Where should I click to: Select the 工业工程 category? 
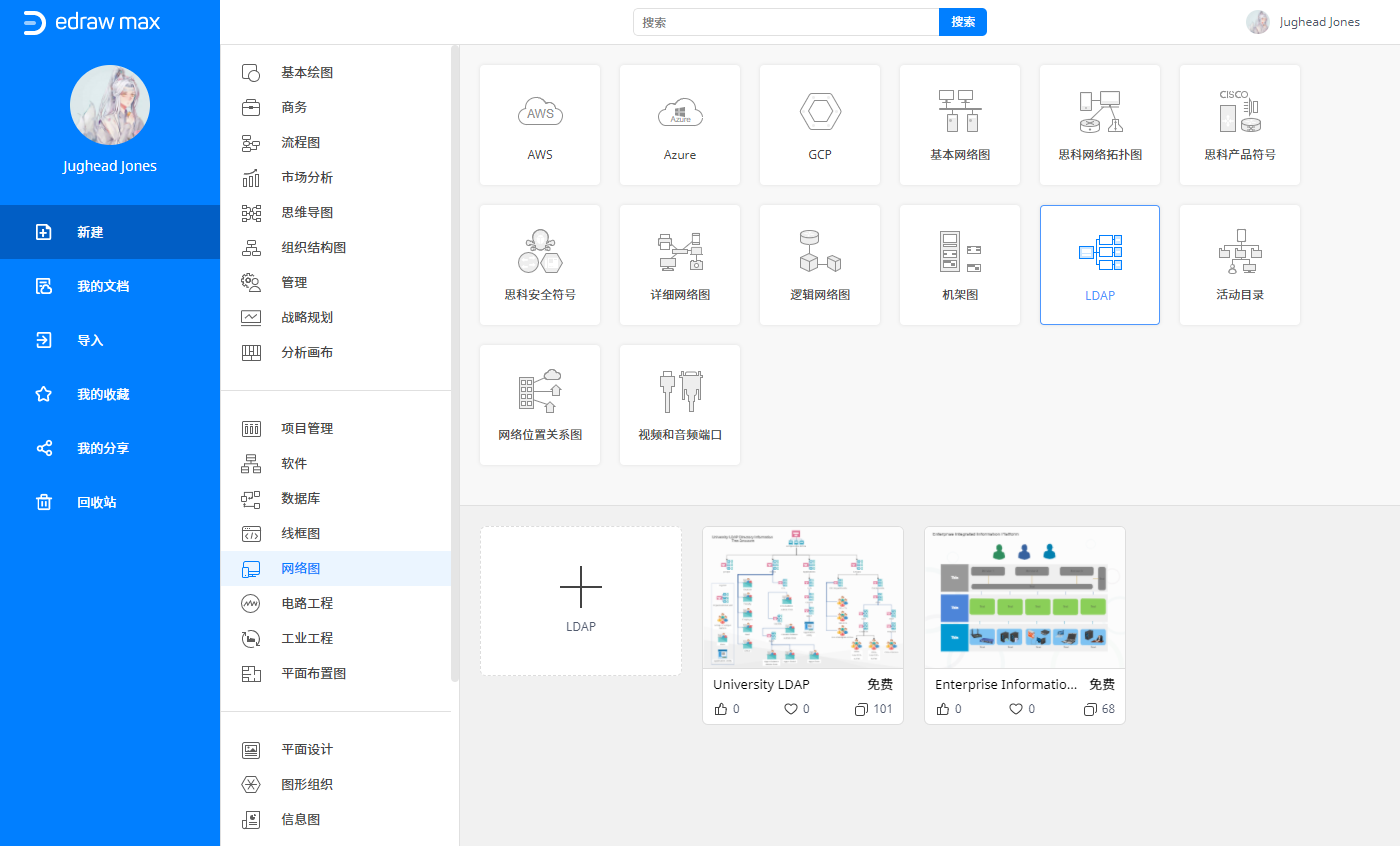tap(335, 639)
